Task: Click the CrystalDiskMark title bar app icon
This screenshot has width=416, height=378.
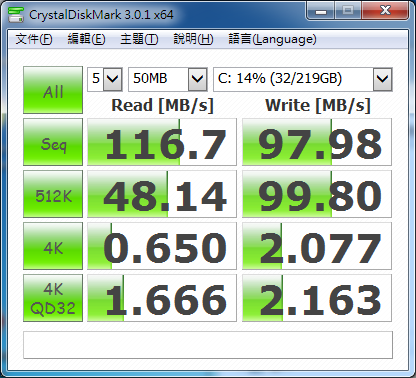Action: click(16, 14)
